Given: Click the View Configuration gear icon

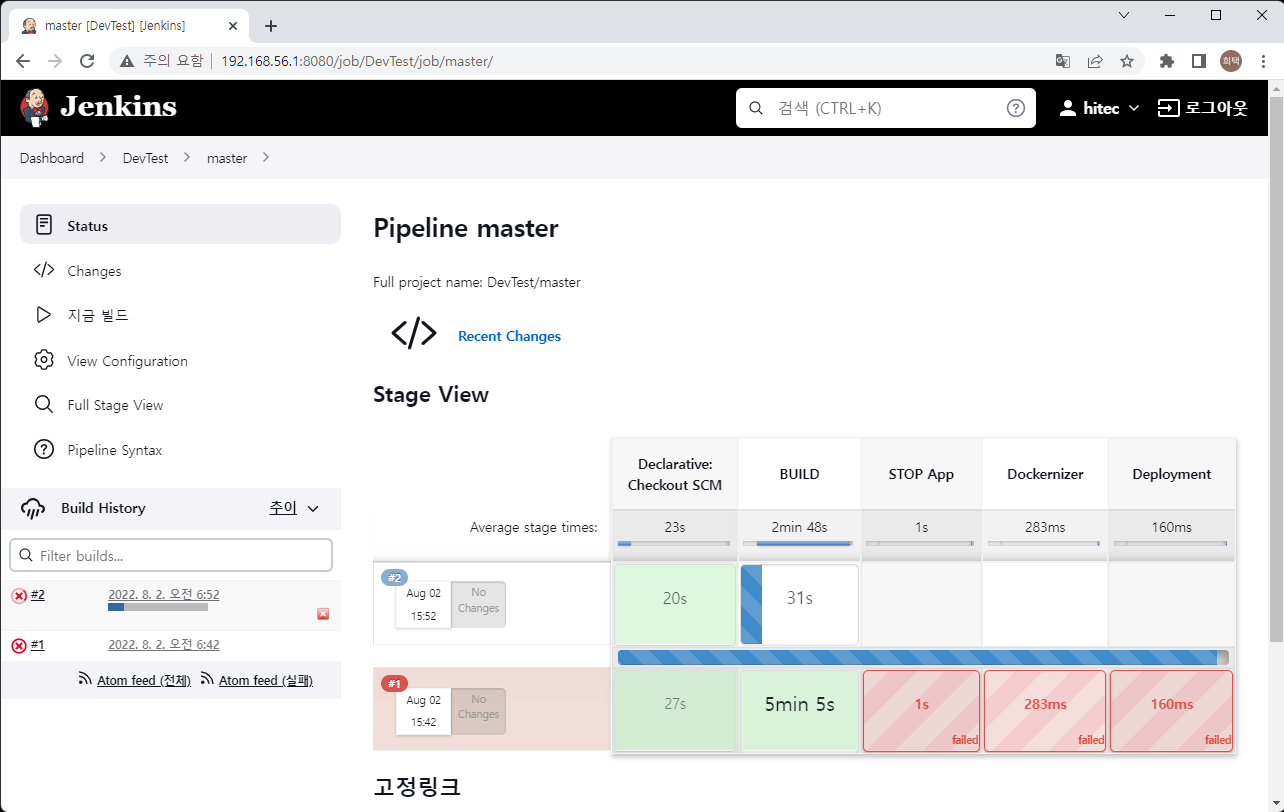Looking at the screenshot, I should pyautogui.click(x=43, y=360).
